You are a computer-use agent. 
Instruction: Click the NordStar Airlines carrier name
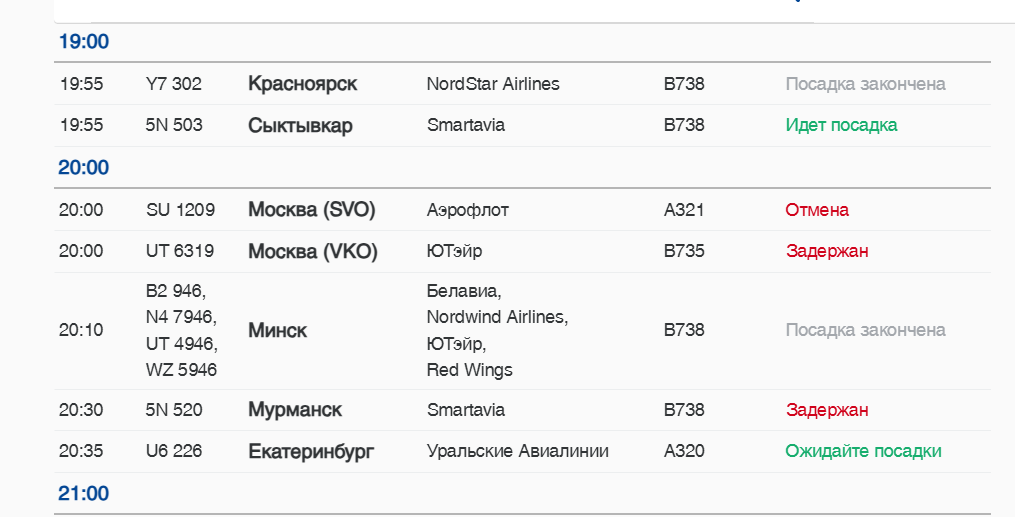pyautogui.click(x=493, y=84)
